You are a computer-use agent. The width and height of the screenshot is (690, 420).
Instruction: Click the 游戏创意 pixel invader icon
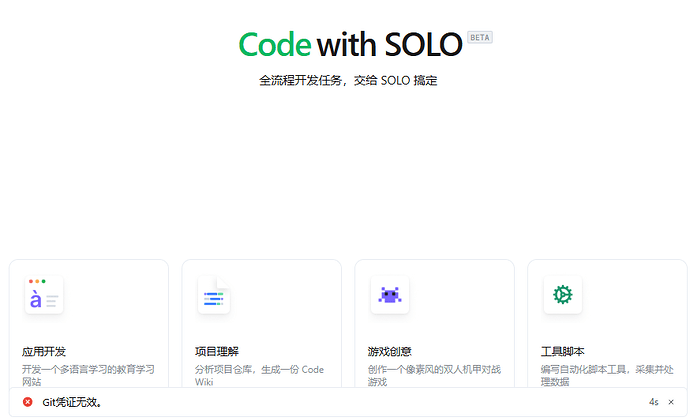[x=390, y=295]
